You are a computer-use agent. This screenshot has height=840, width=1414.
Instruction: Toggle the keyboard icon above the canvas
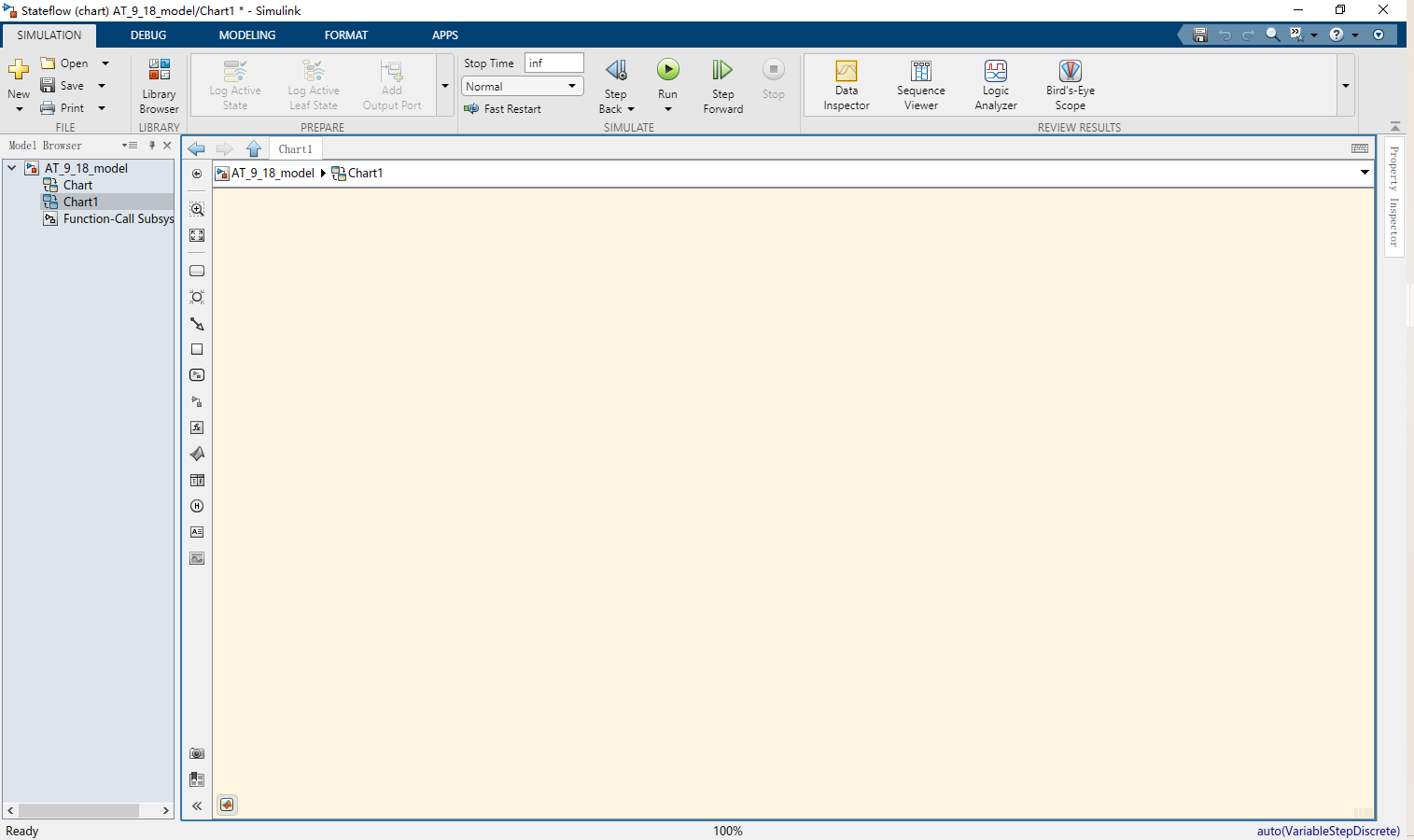point(1360,148)
